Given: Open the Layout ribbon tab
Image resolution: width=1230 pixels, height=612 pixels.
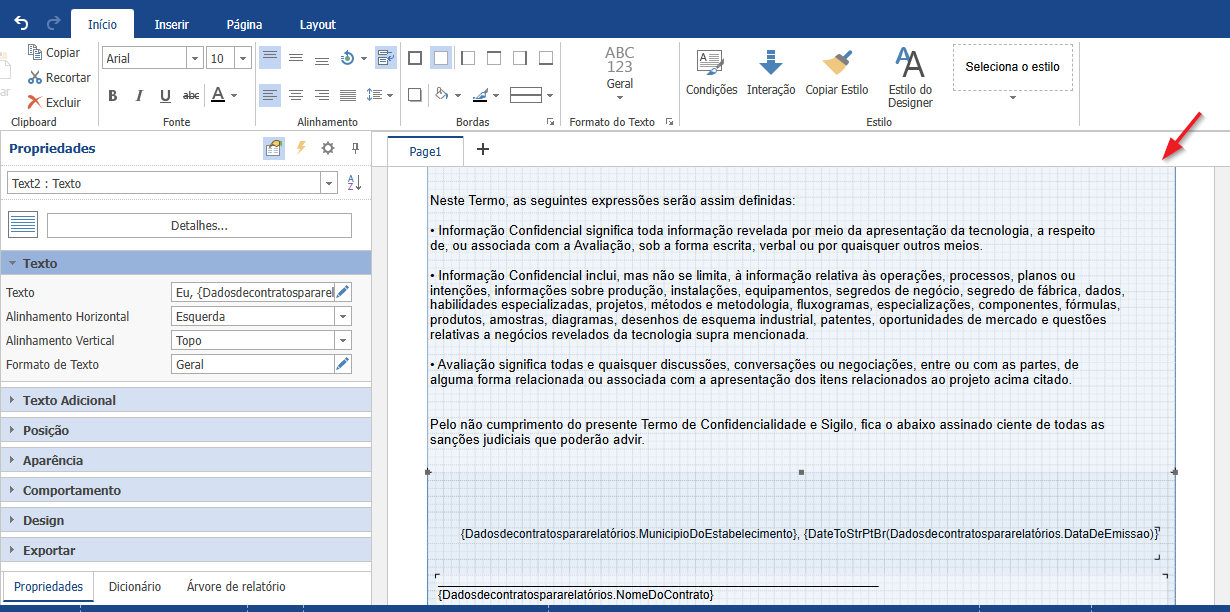Looking at the screenshot, I should click(318, 24).
